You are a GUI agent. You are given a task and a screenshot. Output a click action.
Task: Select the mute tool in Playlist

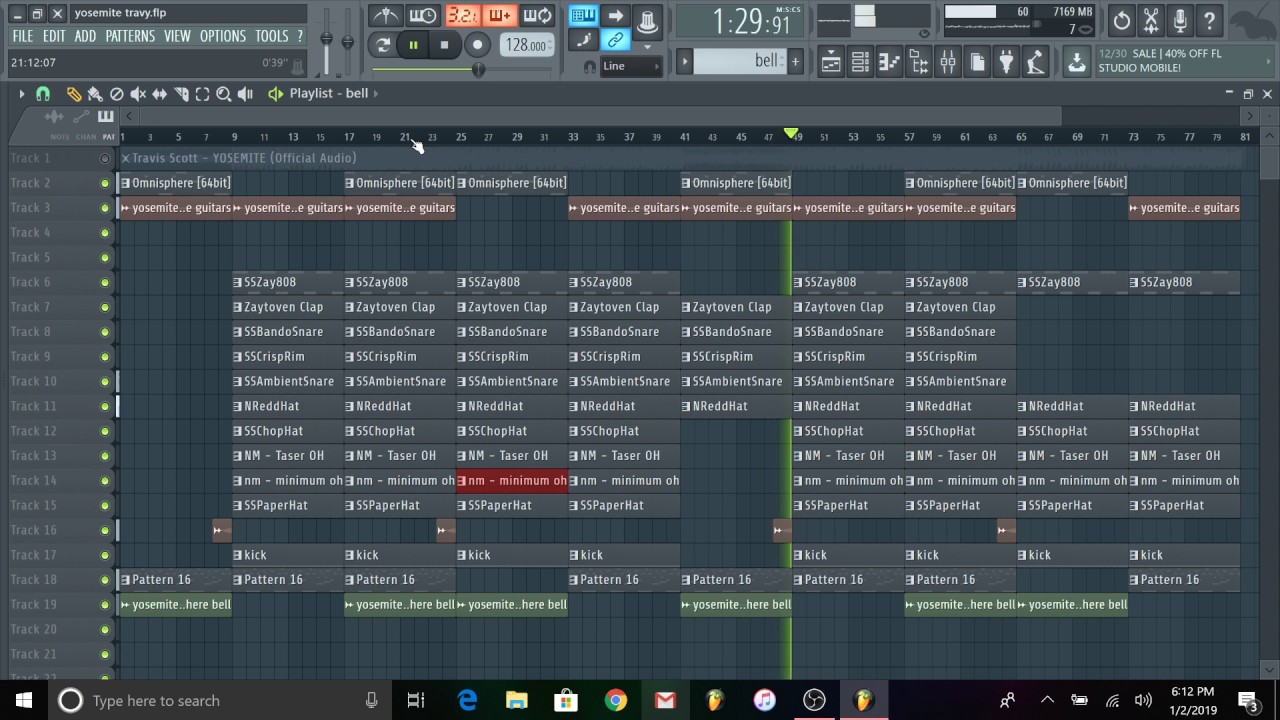coord(138,93)
